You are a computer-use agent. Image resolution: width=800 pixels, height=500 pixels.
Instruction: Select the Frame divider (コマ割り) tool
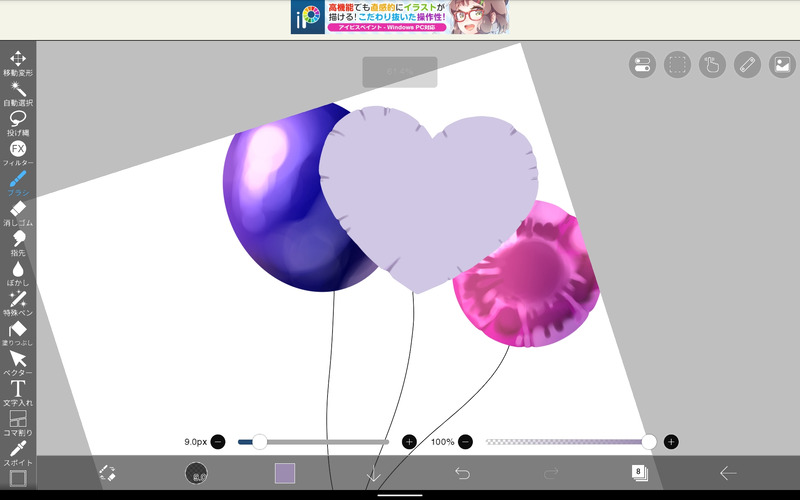pyautogui.click(x=18, y=423)
